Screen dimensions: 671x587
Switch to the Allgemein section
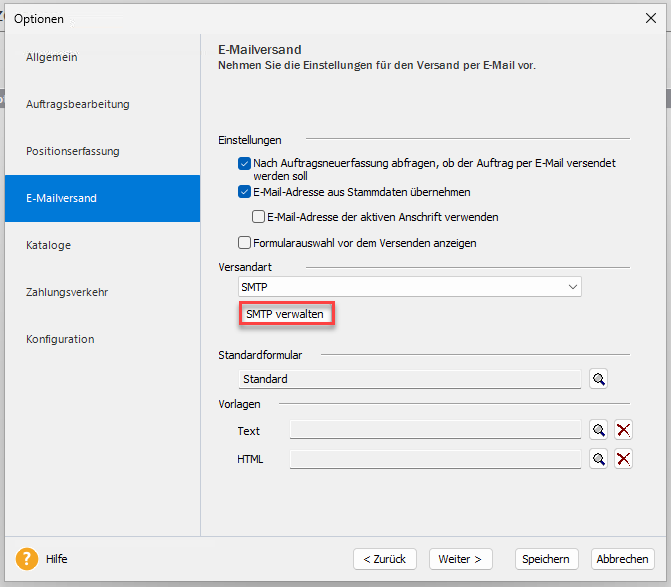pos(52,57)
